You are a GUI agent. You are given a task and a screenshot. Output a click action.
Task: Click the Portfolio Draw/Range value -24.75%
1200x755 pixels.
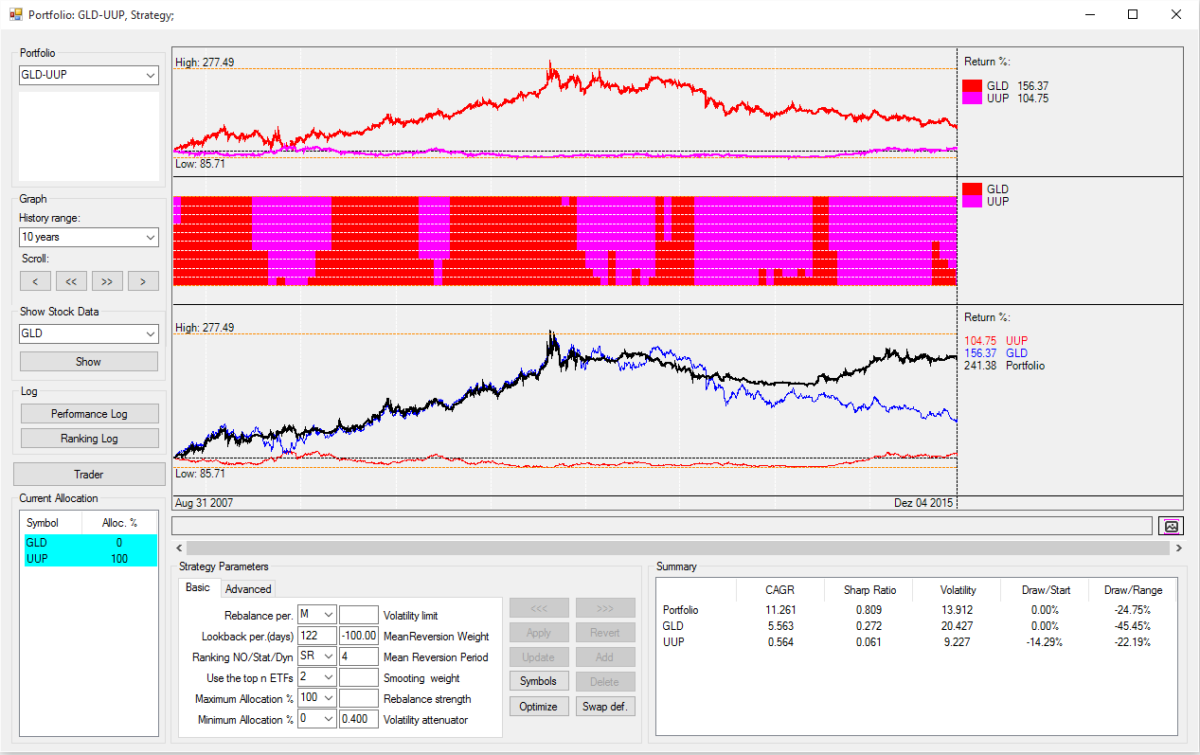(1133, 610)
